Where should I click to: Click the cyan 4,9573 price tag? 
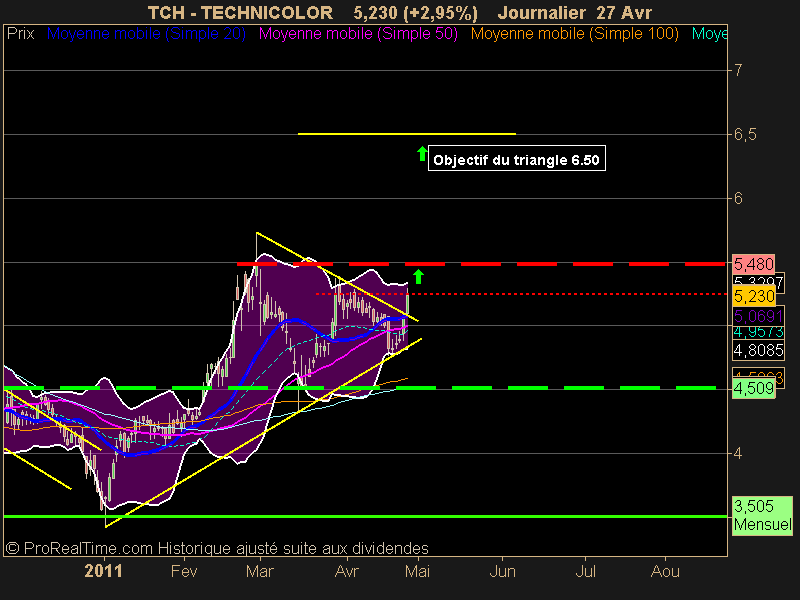coord(758,332)
